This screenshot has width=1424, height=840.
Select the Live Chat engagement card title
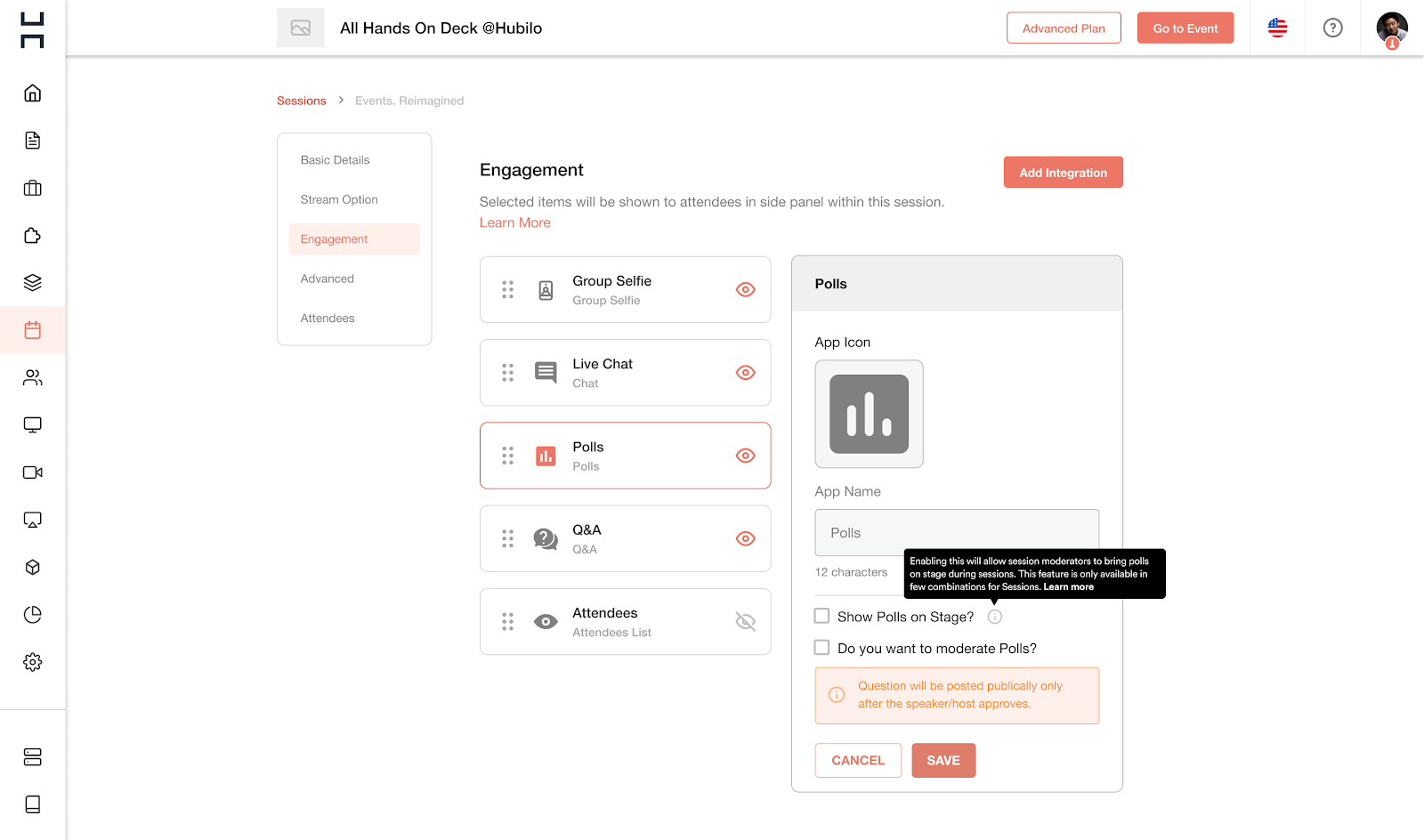coord(603,364)
